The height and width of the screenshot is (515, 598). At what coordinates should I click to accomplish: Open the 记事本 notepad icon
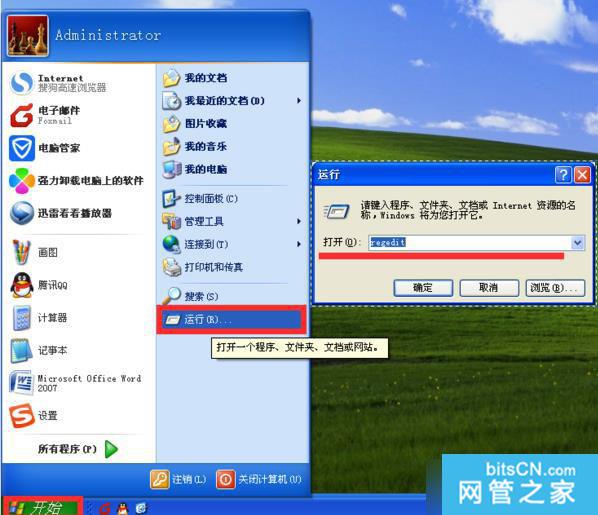[21, 351]
